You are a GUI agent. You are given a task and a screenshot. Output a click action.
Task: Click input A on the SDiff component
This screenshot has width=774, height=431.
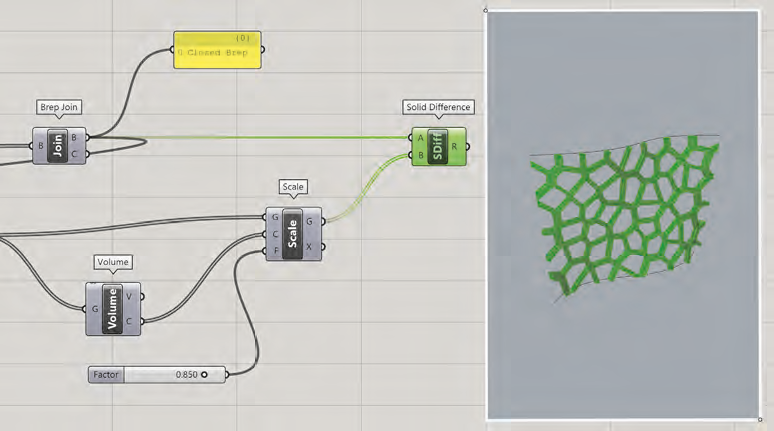420,138
